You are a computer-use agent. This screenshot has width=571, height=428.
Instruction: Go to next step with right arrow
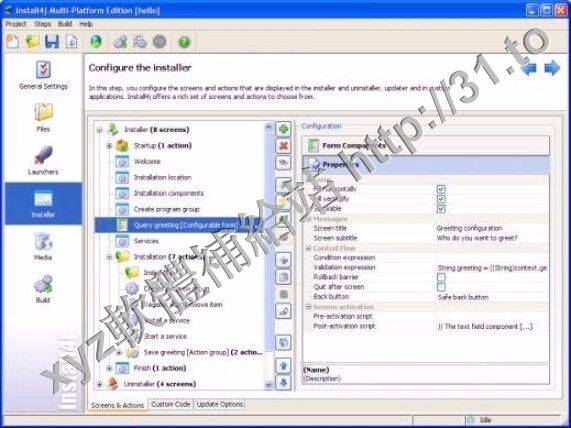pos(552,68)
